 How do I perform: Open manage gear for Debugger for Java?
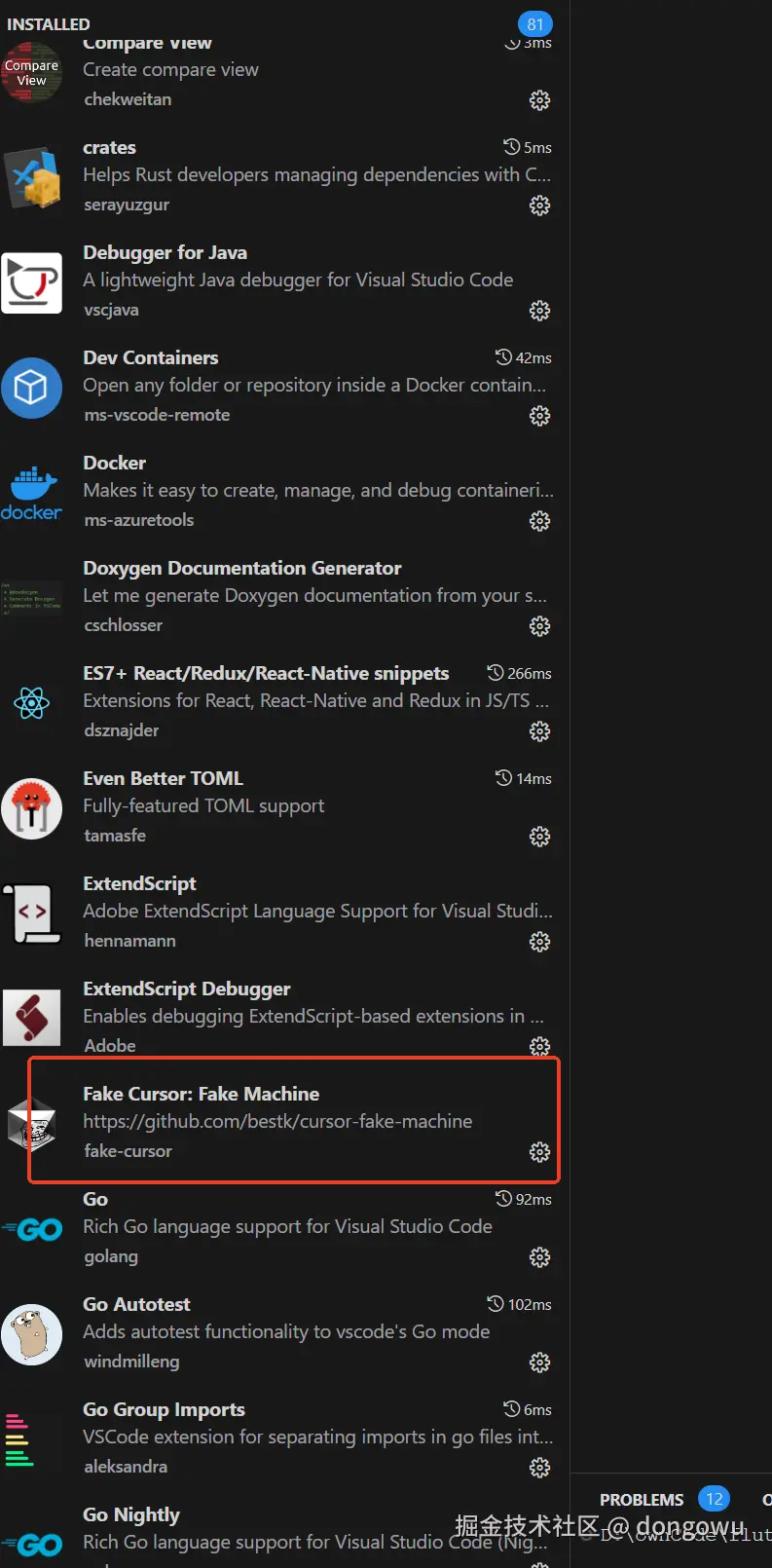(x=539, y=311)
